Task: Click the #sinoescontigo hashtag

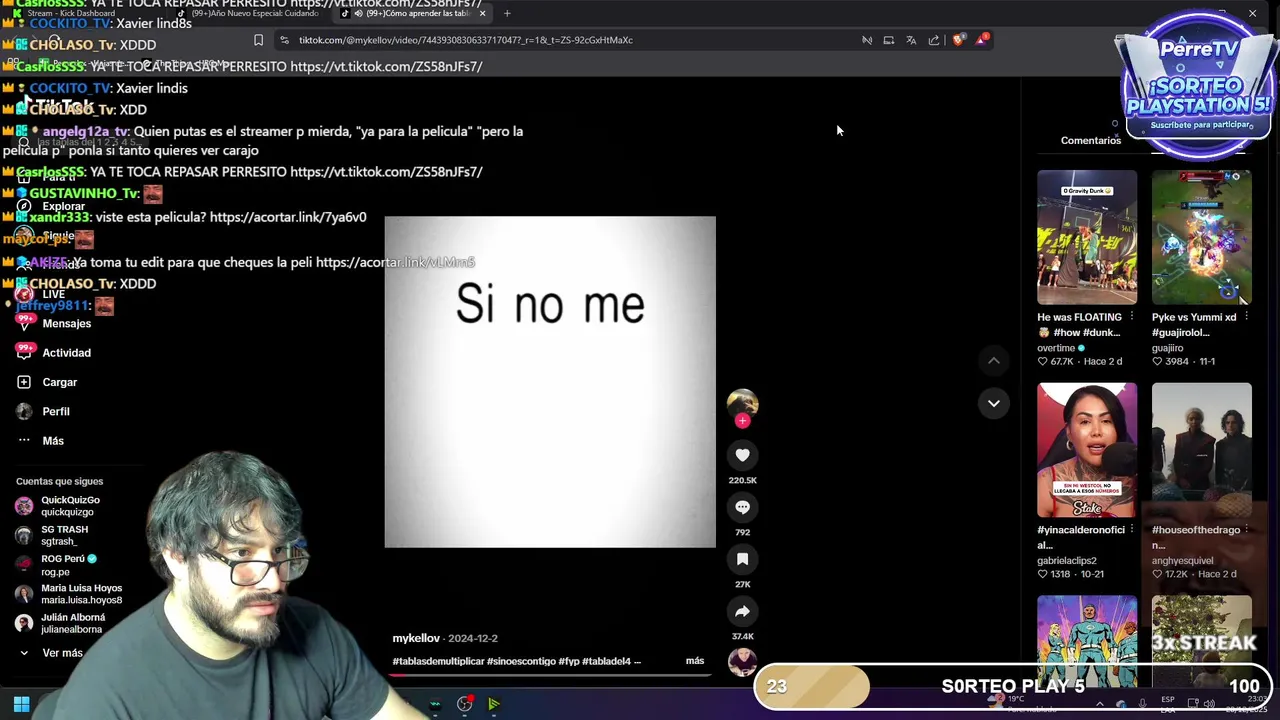Action: coord(521,661)
